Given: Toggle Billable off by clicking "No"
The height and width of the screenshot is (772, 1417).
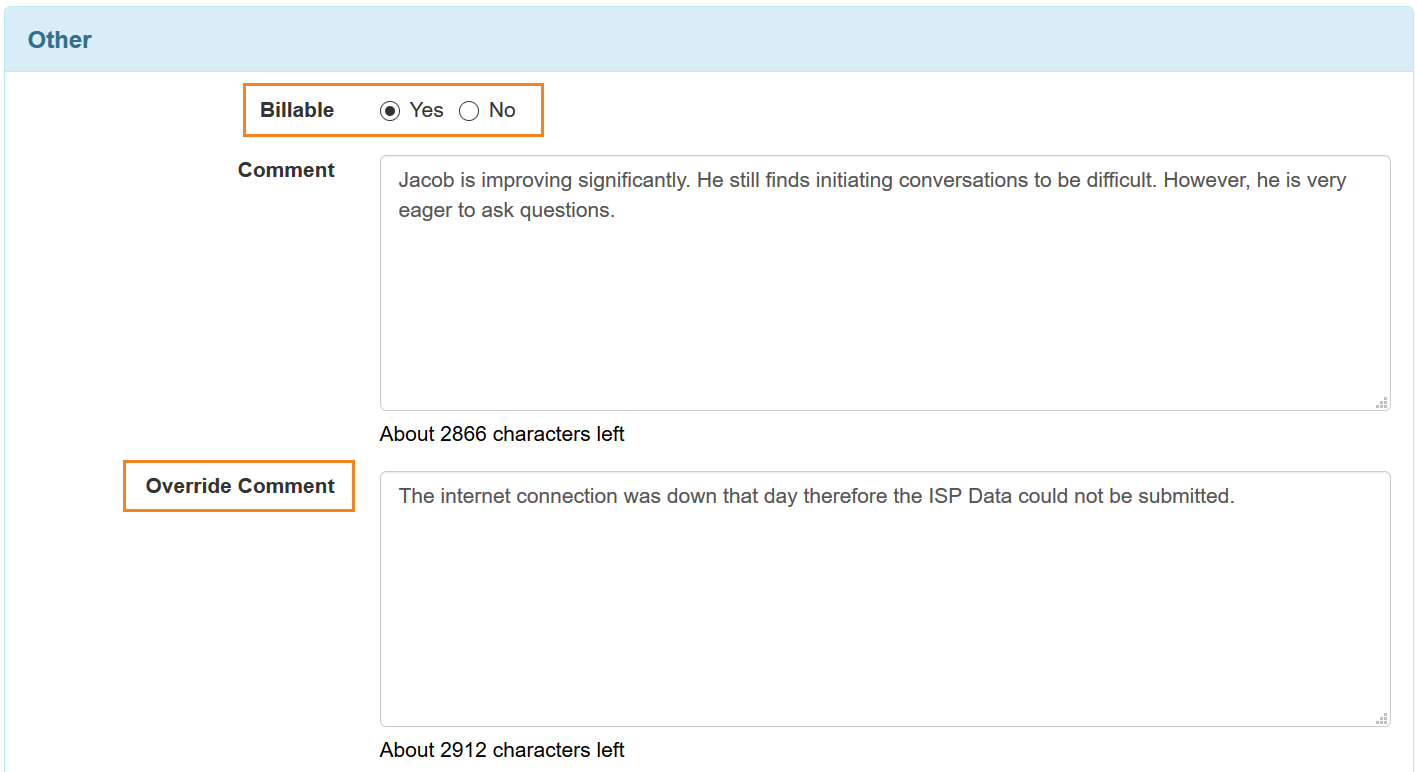Looking at the screenshot, I should 469,110.
